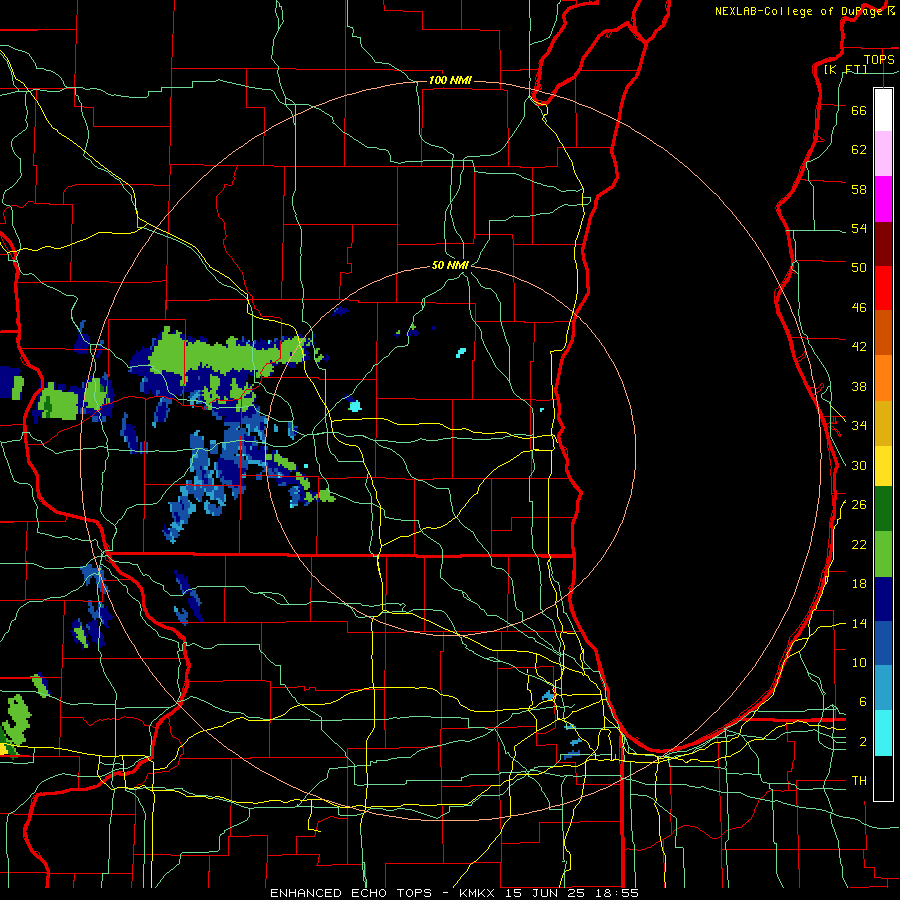This screenshot has width=900, height=900.
Task: Click legend value 50
Action: (x=859, y=268)
